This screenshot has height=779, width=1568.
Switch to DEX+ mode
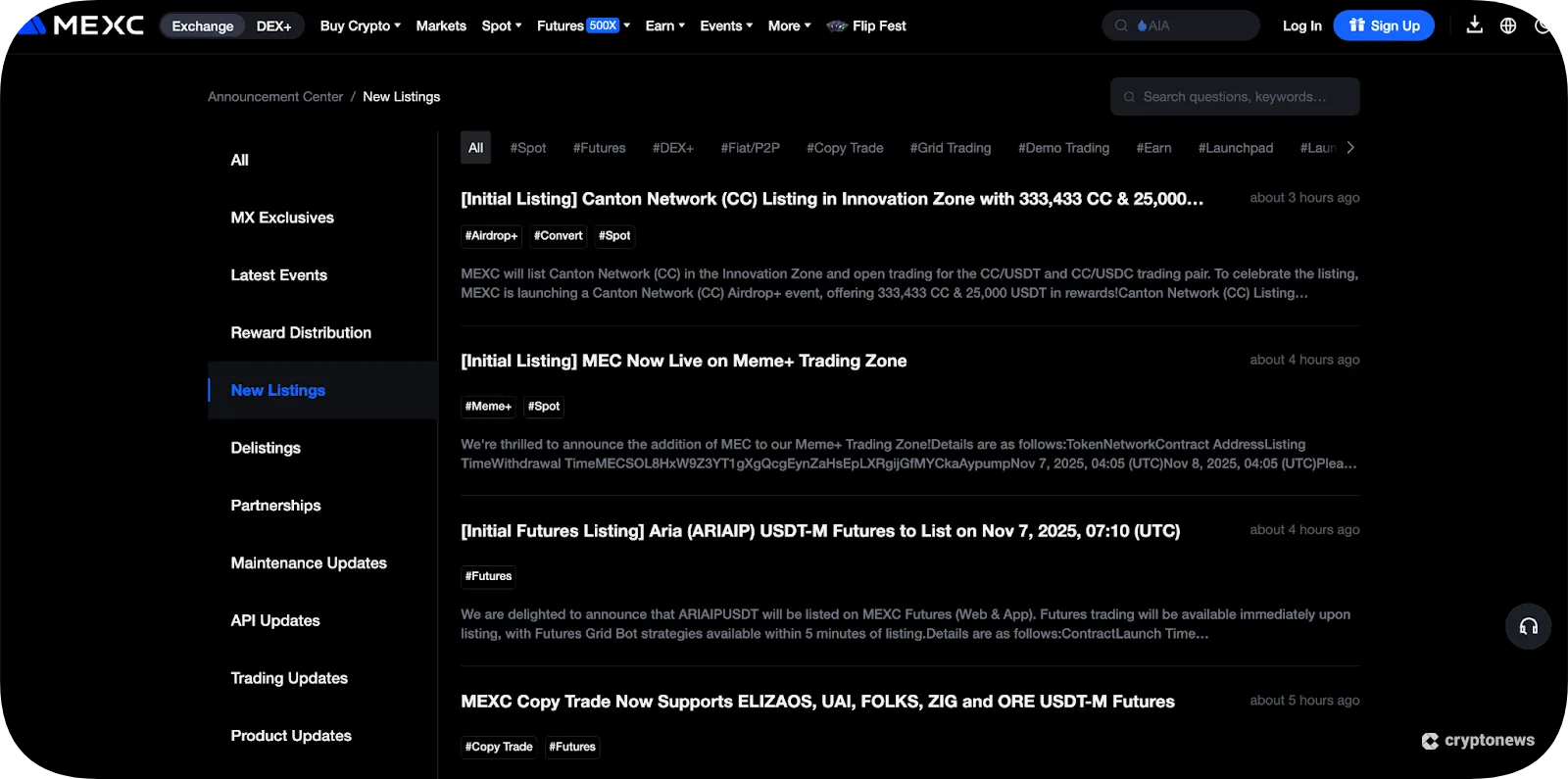(x=274, y=25)
